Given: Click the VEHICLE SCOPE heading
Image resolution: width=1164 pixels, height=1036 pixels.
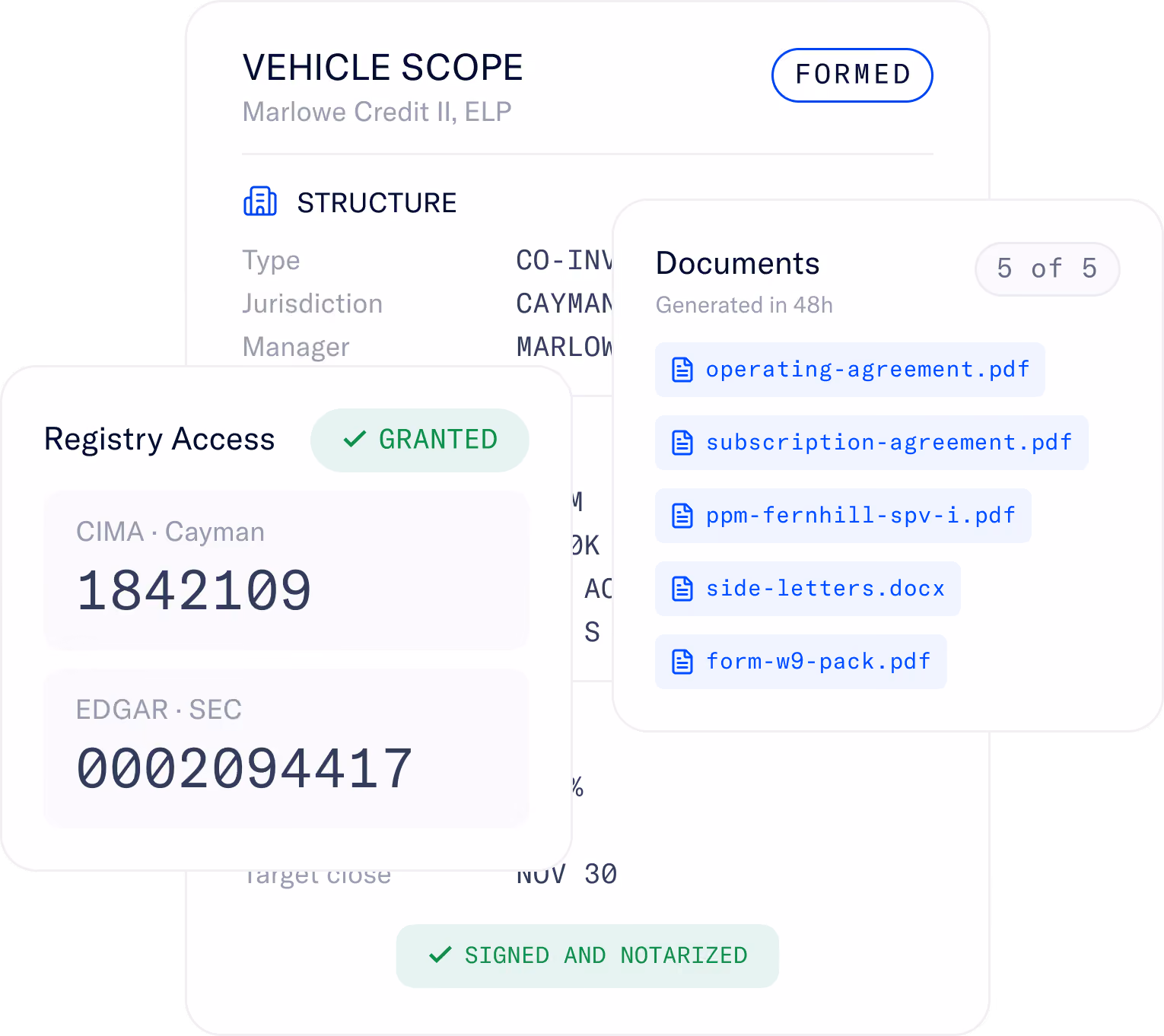Looking at the screenshot, I should [x=383, y=68].
